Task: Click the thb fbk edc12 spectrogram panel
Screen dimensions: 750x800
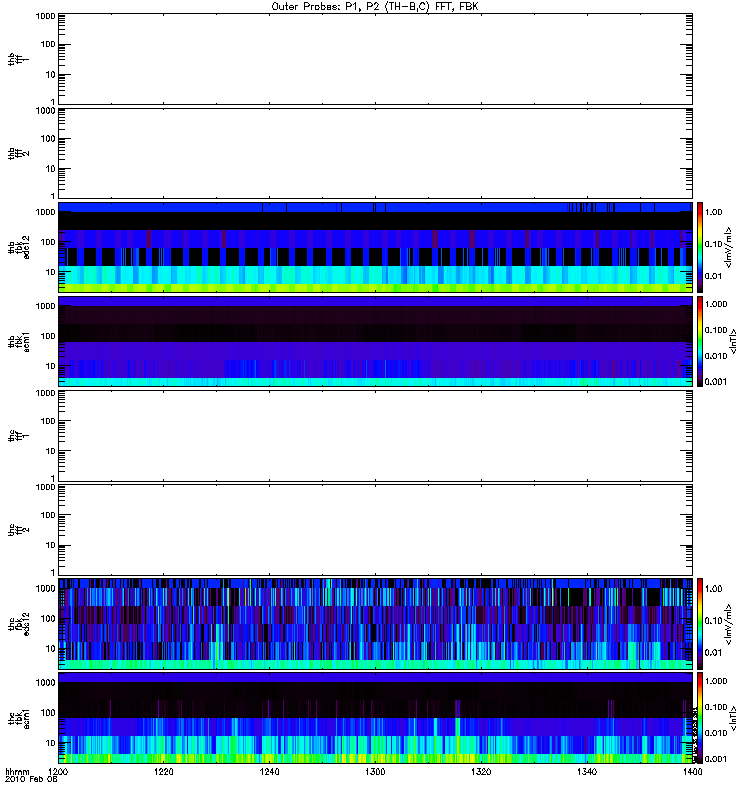Action: click(375, 247)
